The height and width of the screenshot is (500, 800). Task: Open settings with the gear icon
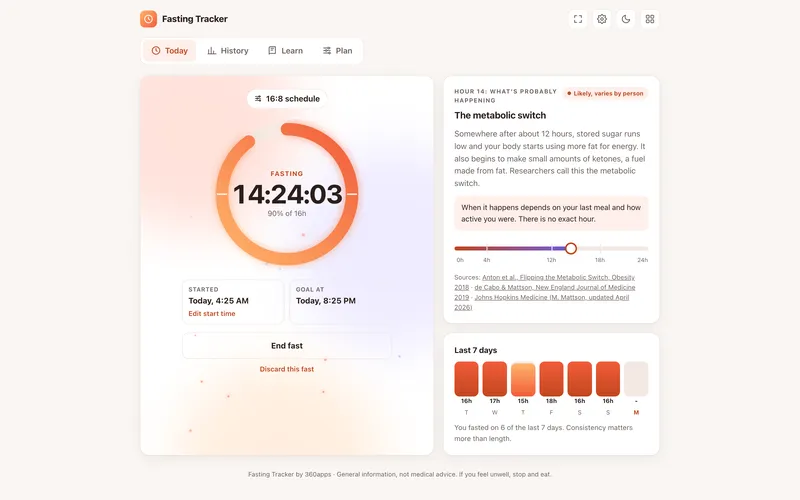click(602, 19)
